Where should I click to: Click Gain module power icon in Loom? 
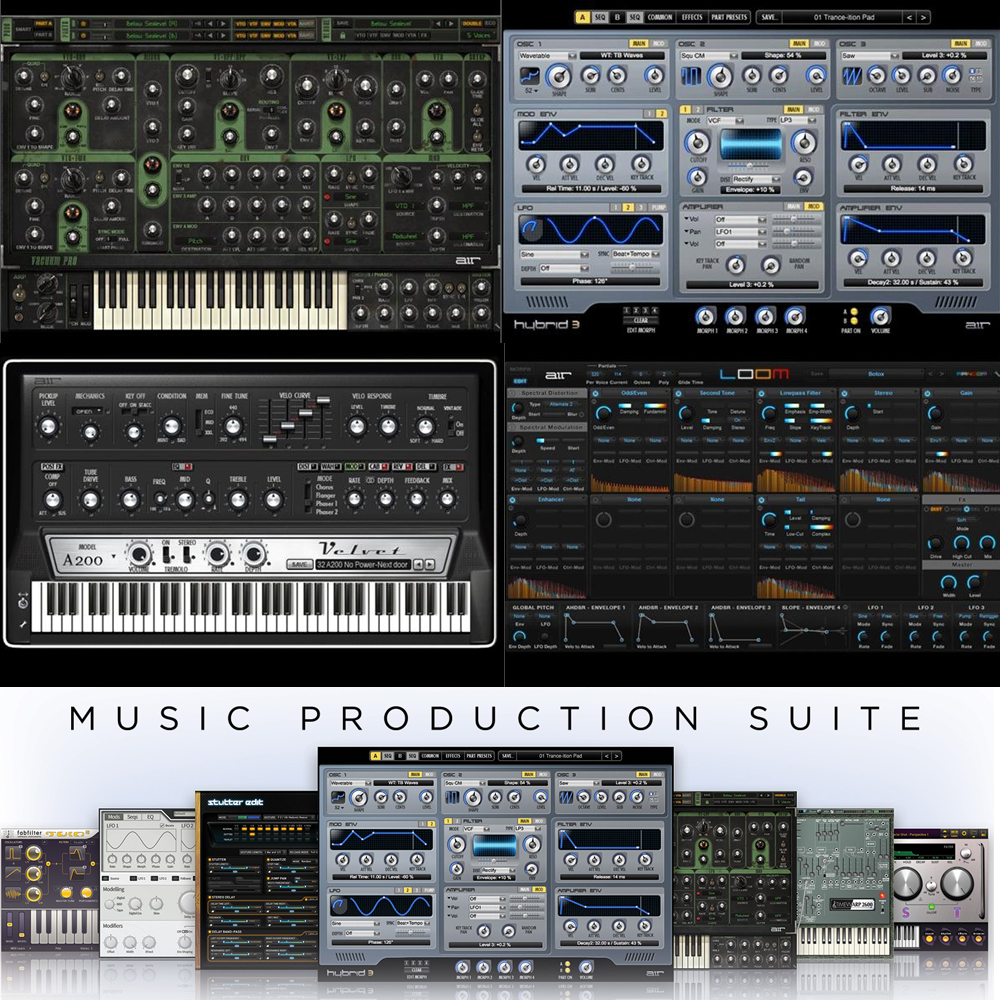click(x=927, y=393)
